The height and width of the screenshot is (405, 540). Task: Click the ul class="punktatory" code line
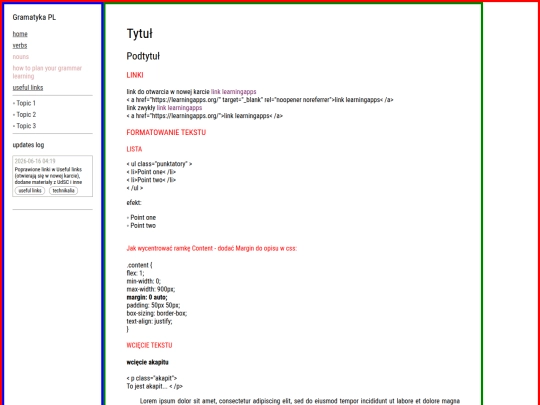click(x=159, y=164)
